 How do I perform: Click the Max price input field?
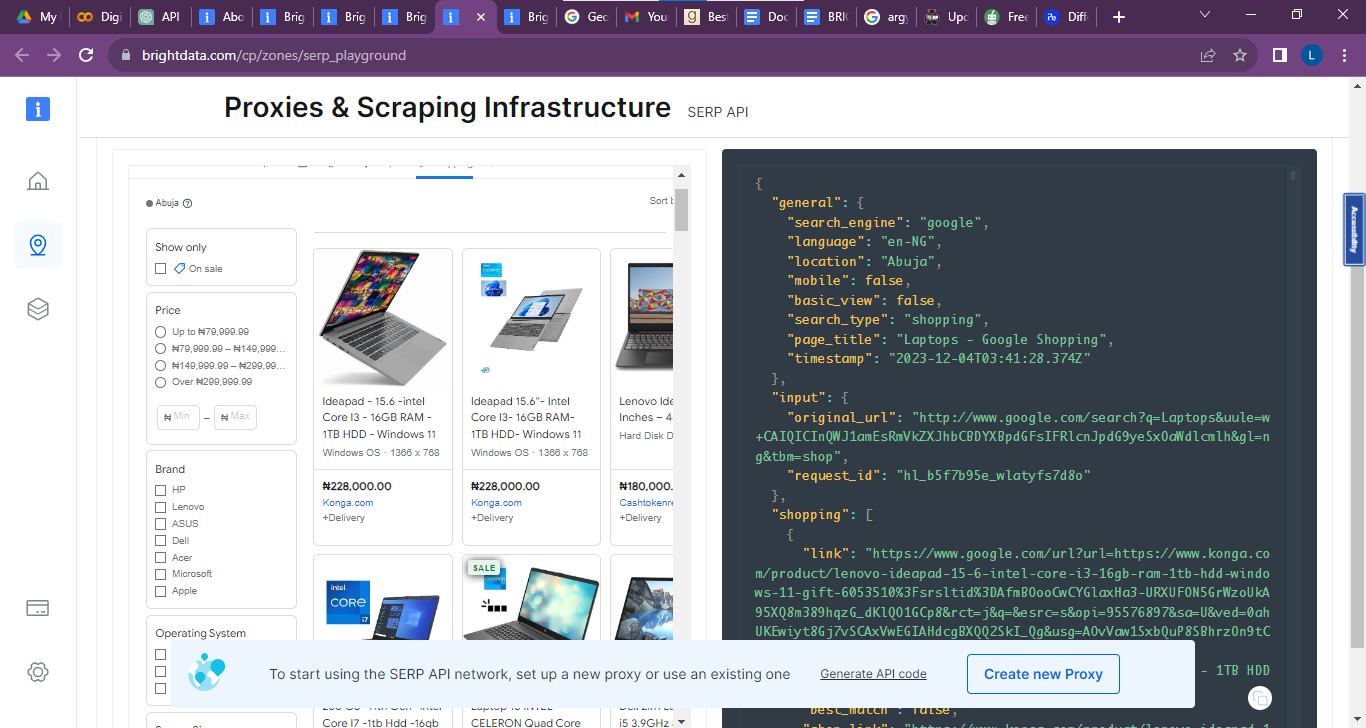coord(235,417)
